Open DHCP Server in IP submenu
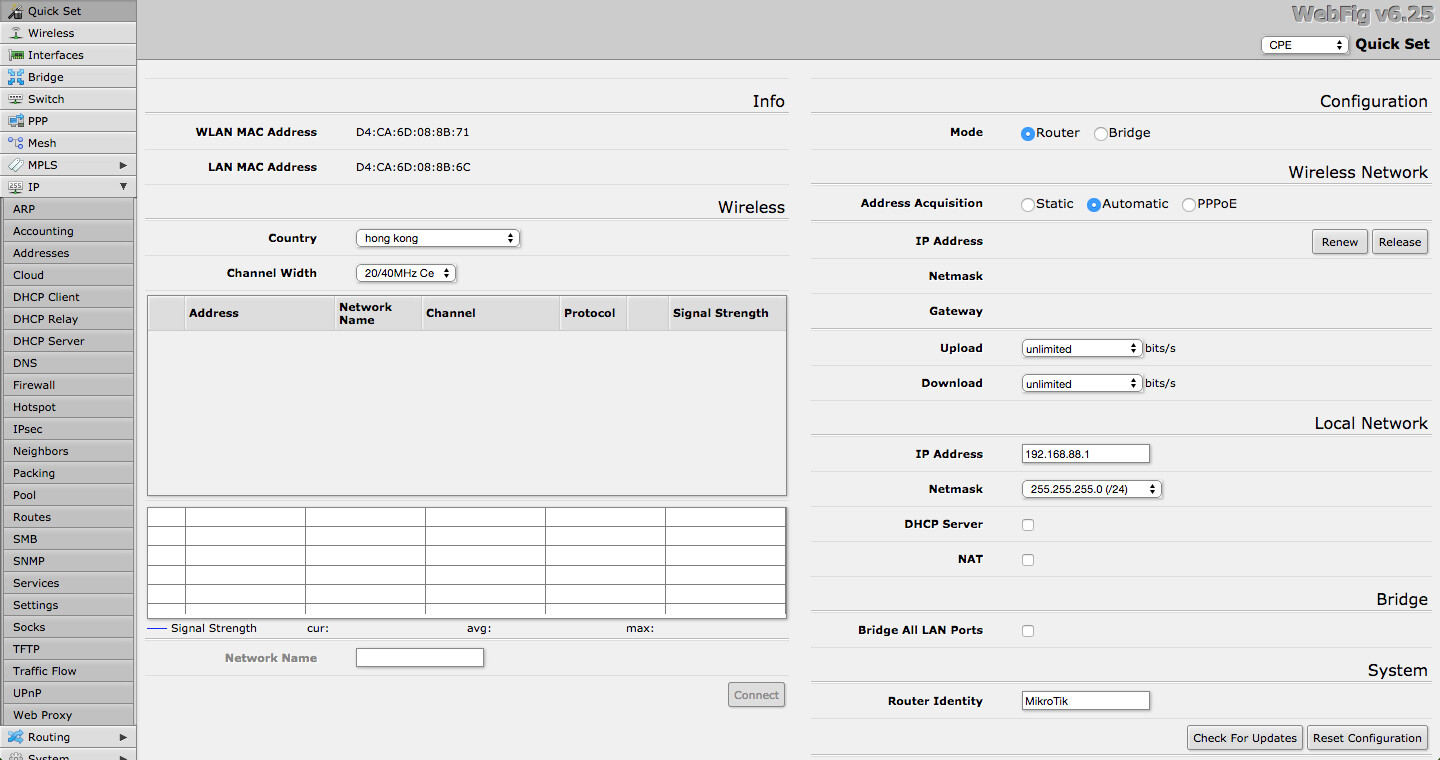 [48, 341]
